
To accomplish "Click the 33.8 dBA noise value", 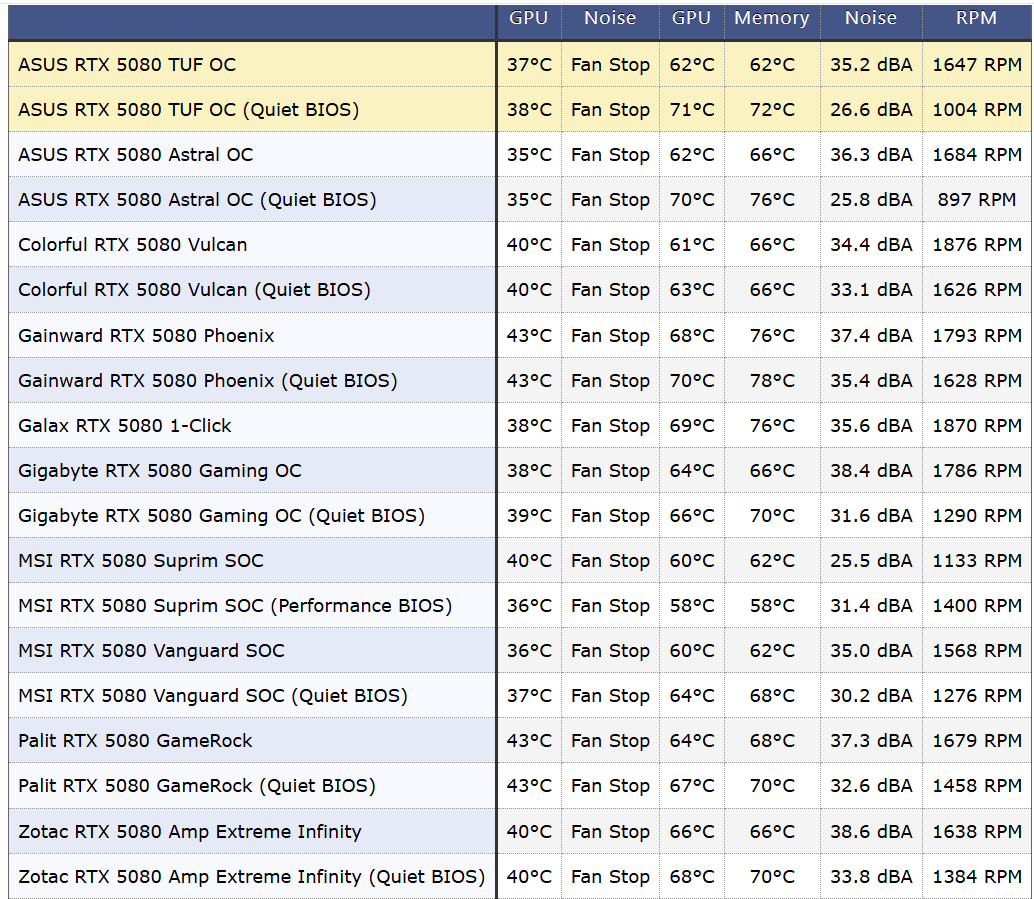I will pos(871,877).
